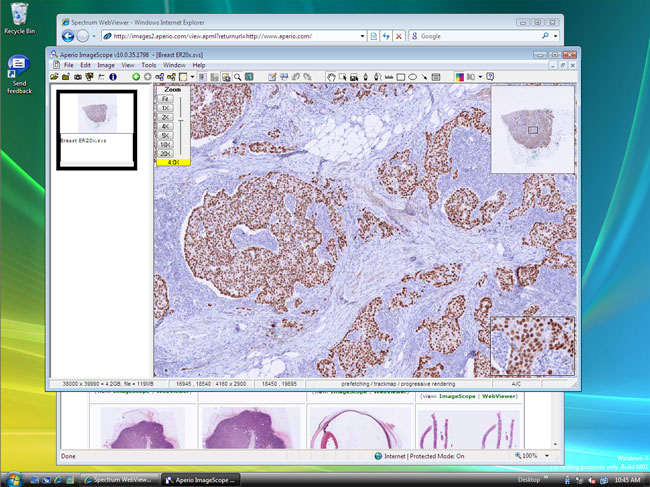Open the Edit menu
This screenshot has width=650, height=487.
click(85, 65)
